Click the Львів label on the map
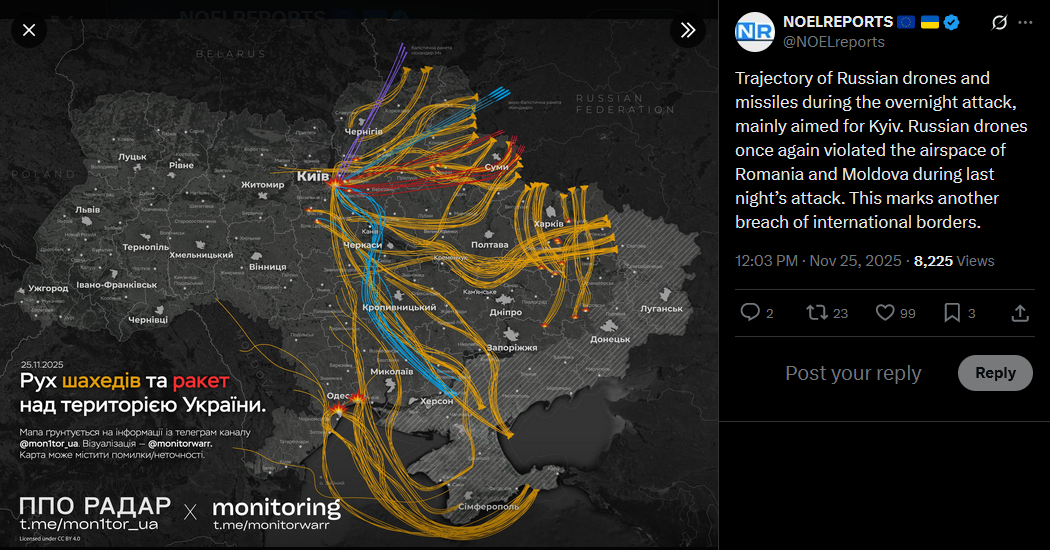 88,210
